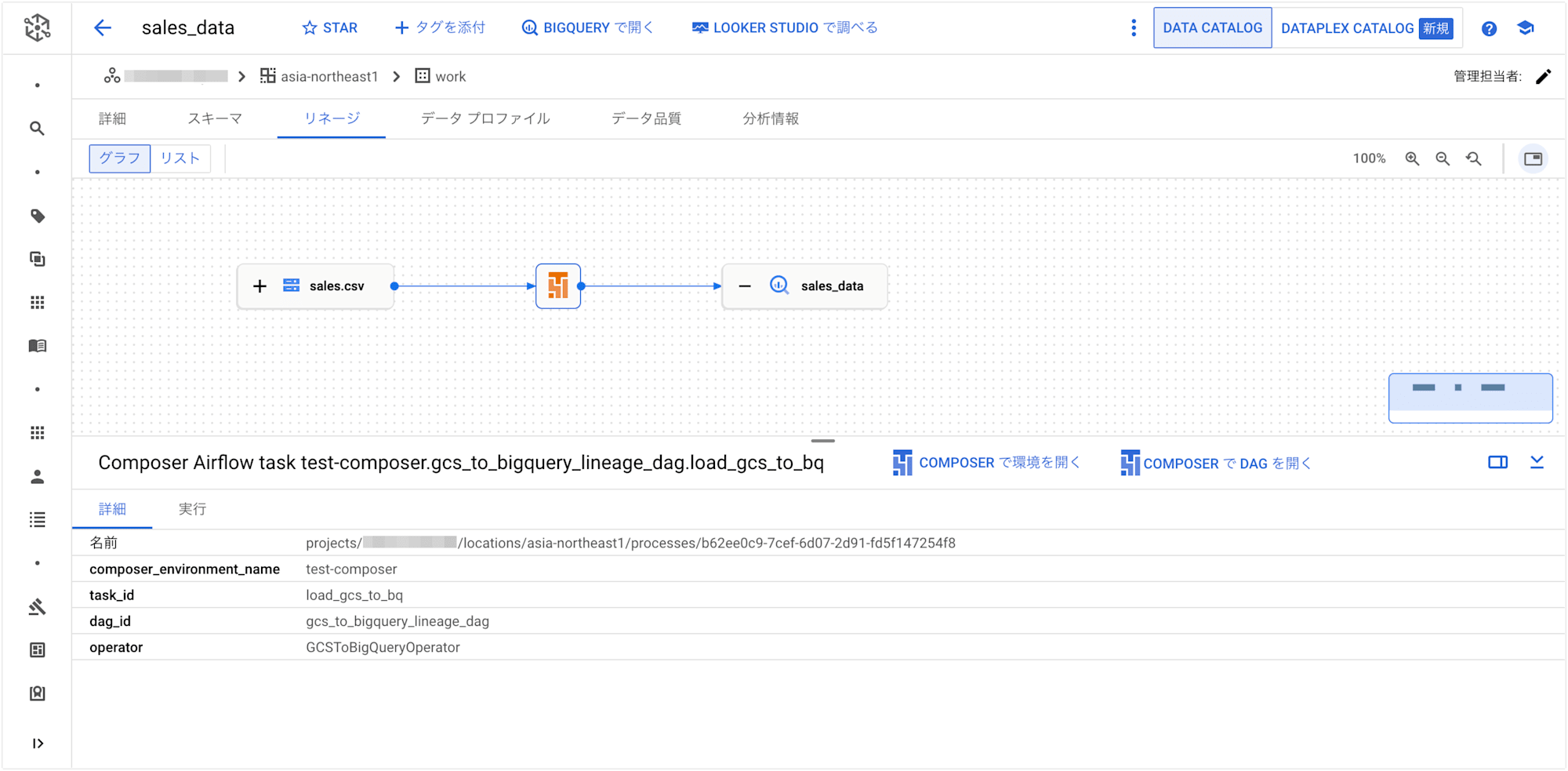1568x771 pixels.
Task: Open the three-dot more options menu
Action: click(1134, 28)
